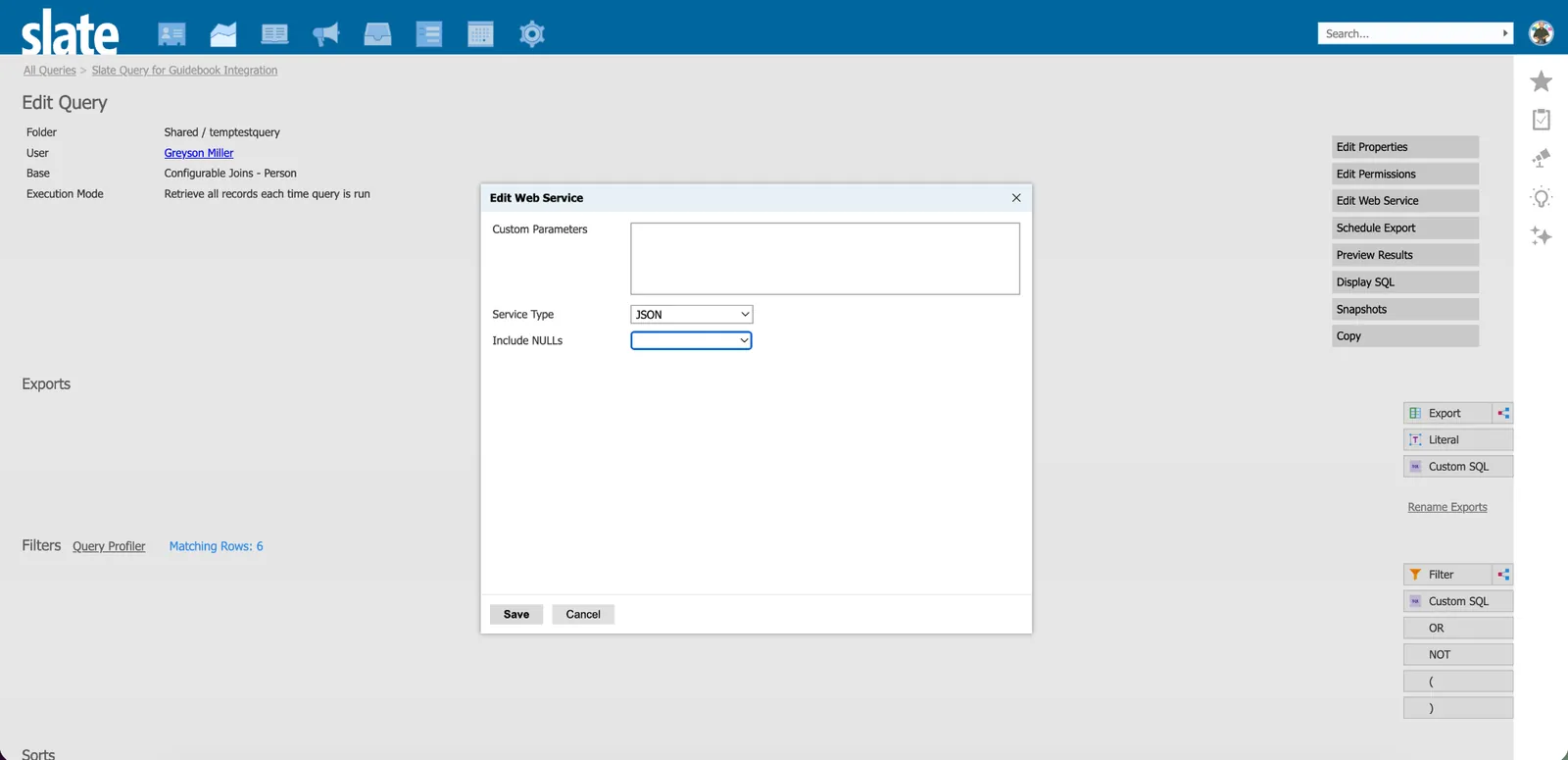Select Schedule Export in the right menu
Viewport: 1568px width, 760px height.
pos(1405,228)
